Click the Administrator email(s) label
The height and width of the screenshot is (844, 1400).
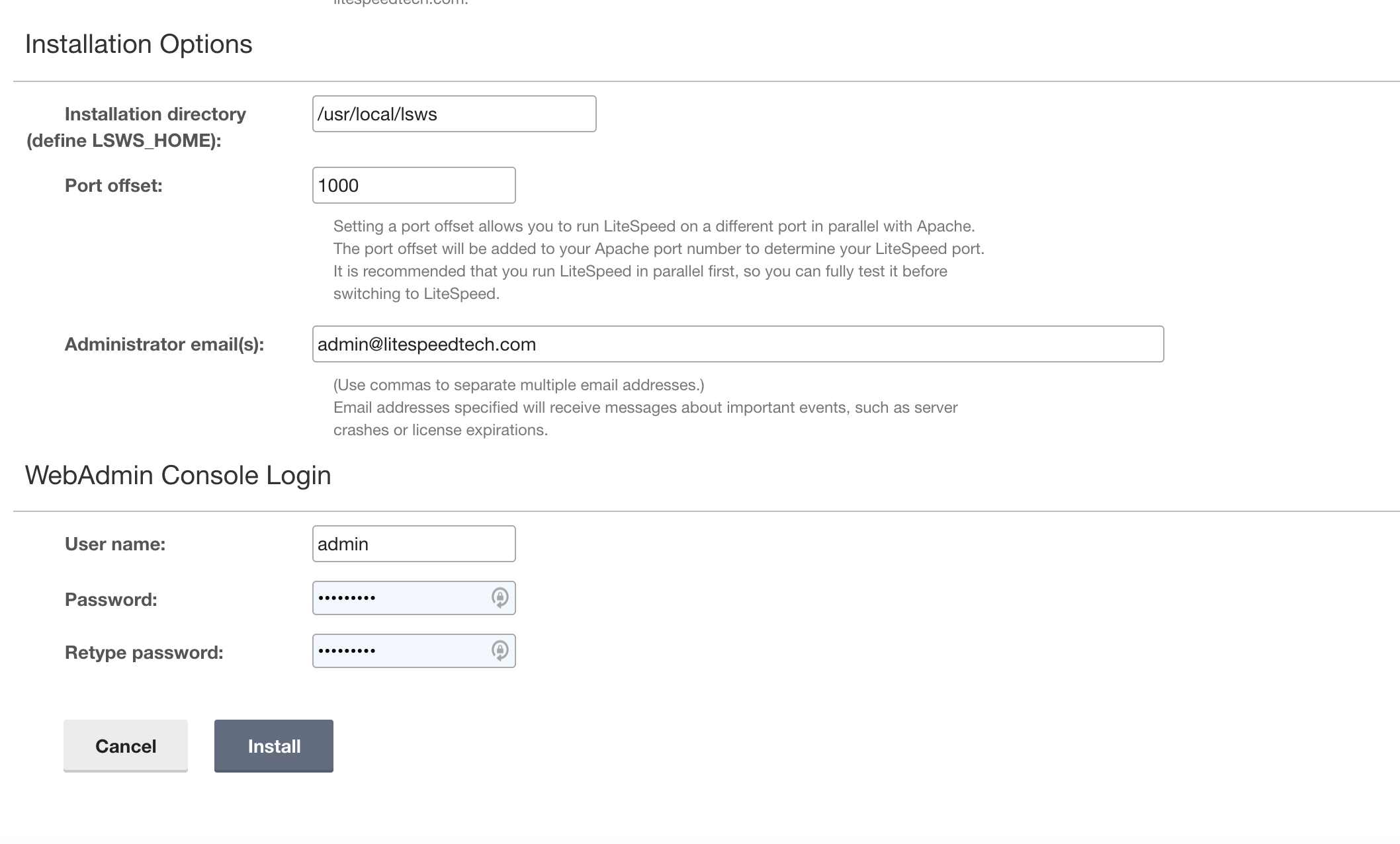click(x=164, y=345)
